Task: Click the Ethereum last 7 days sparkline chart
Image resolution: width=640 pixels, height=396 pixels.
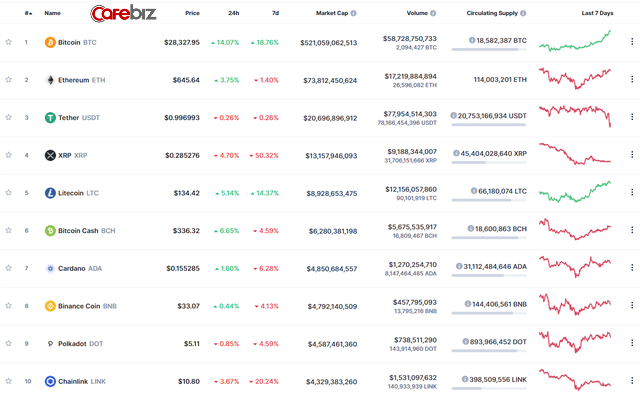Action: pos(575,78)
